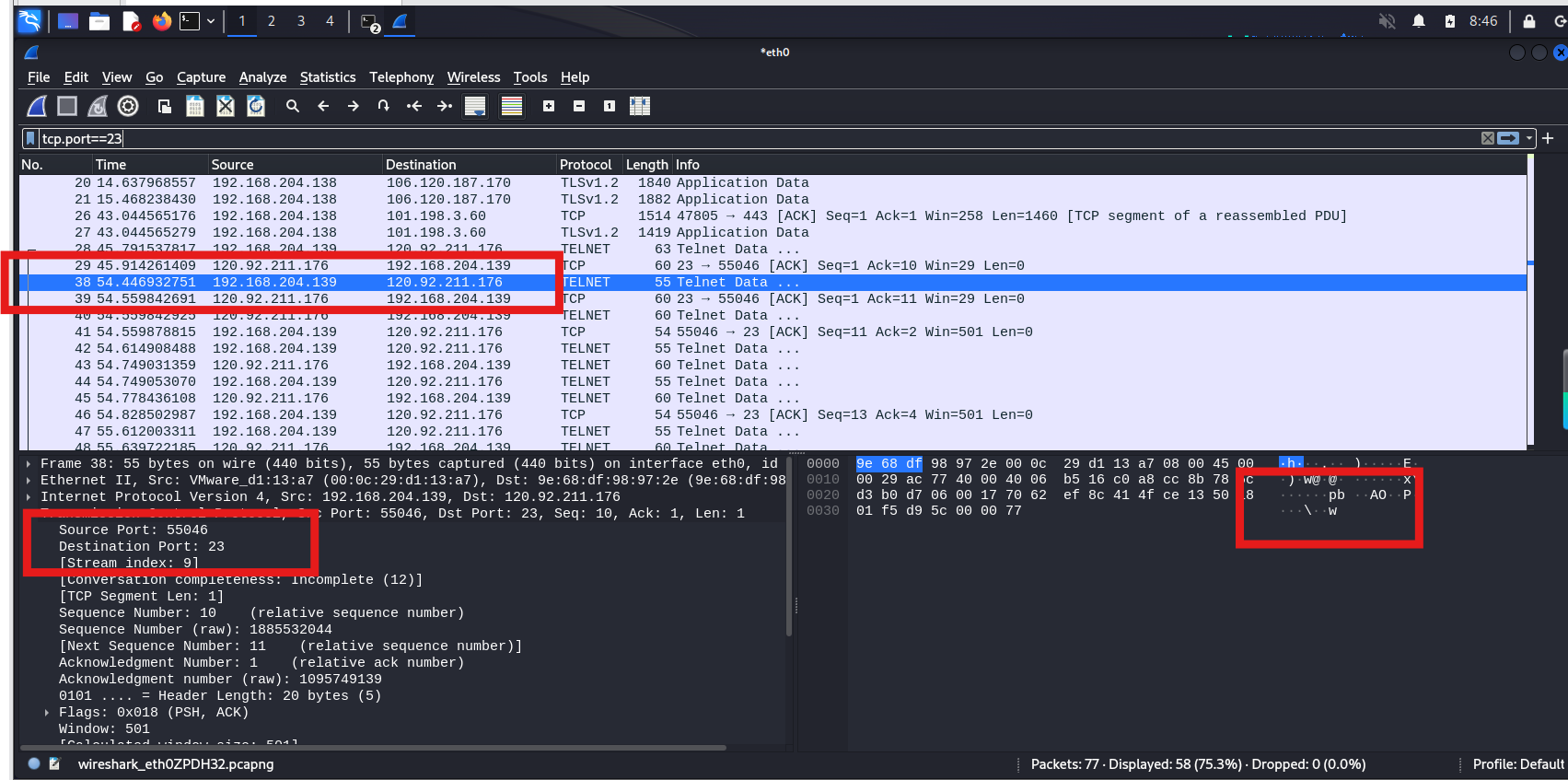Jump to the last packet
The image size is (1568, 780).
click(445, 106)
